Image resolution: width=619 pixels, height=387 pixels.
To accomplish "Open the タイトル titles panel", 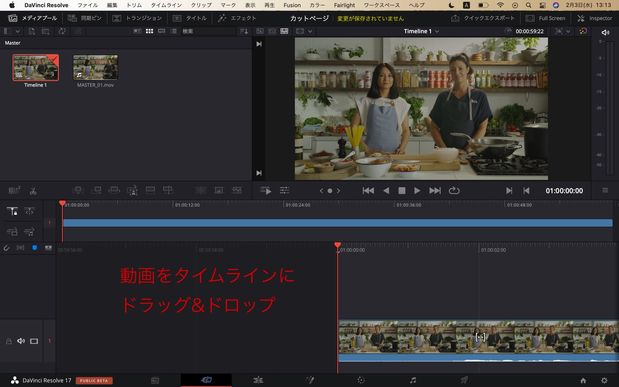I will pyautogui.click(x=190, y=18).
